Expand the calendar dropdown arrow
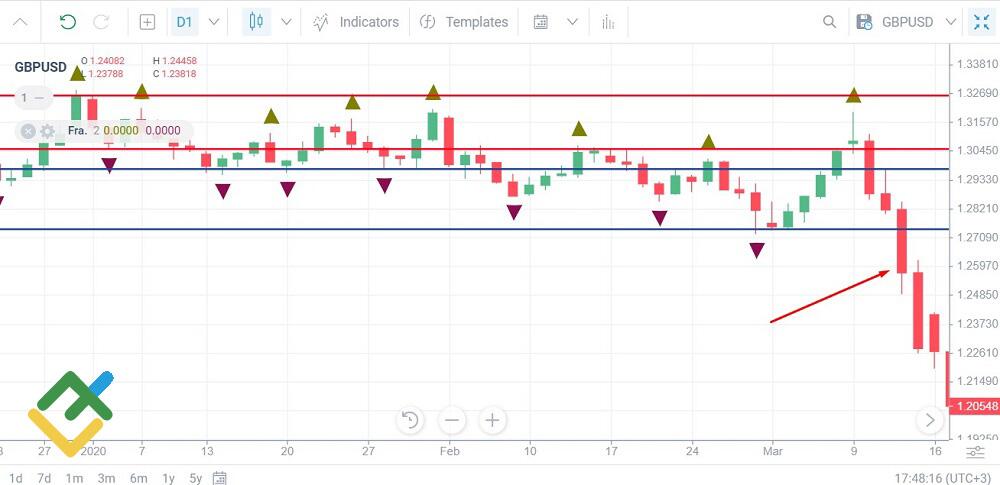 [x=572, y=22]
